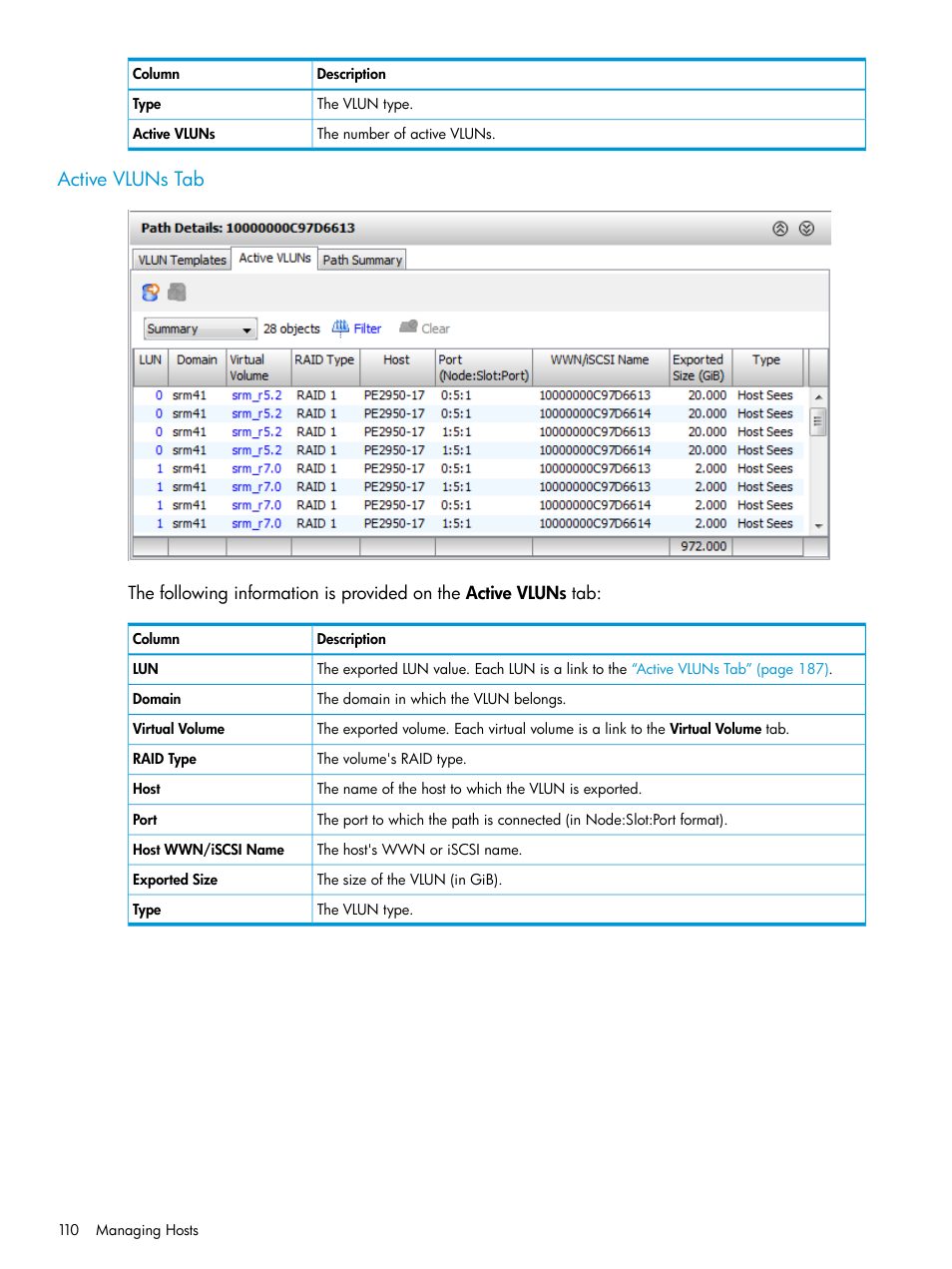Viewport: 952px width, 1269px height.
Task: Open LUN 1 link in the last table row
Action: pyautogui.click(x=159, y=523)
